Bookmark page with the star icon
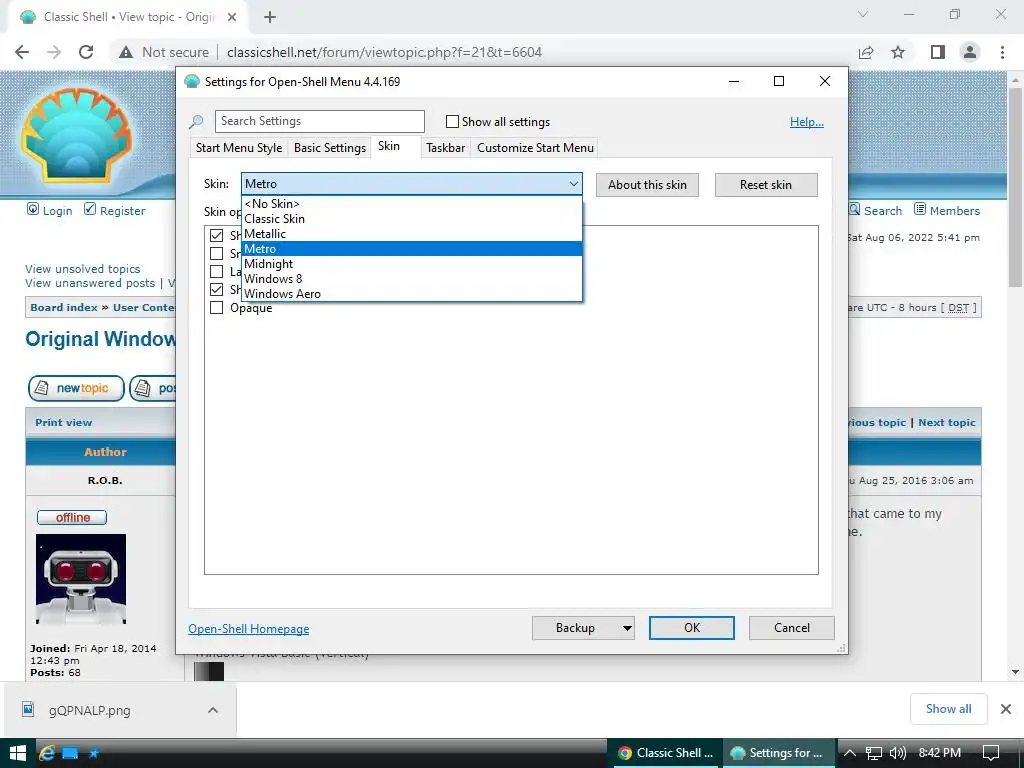 point(898,52)
